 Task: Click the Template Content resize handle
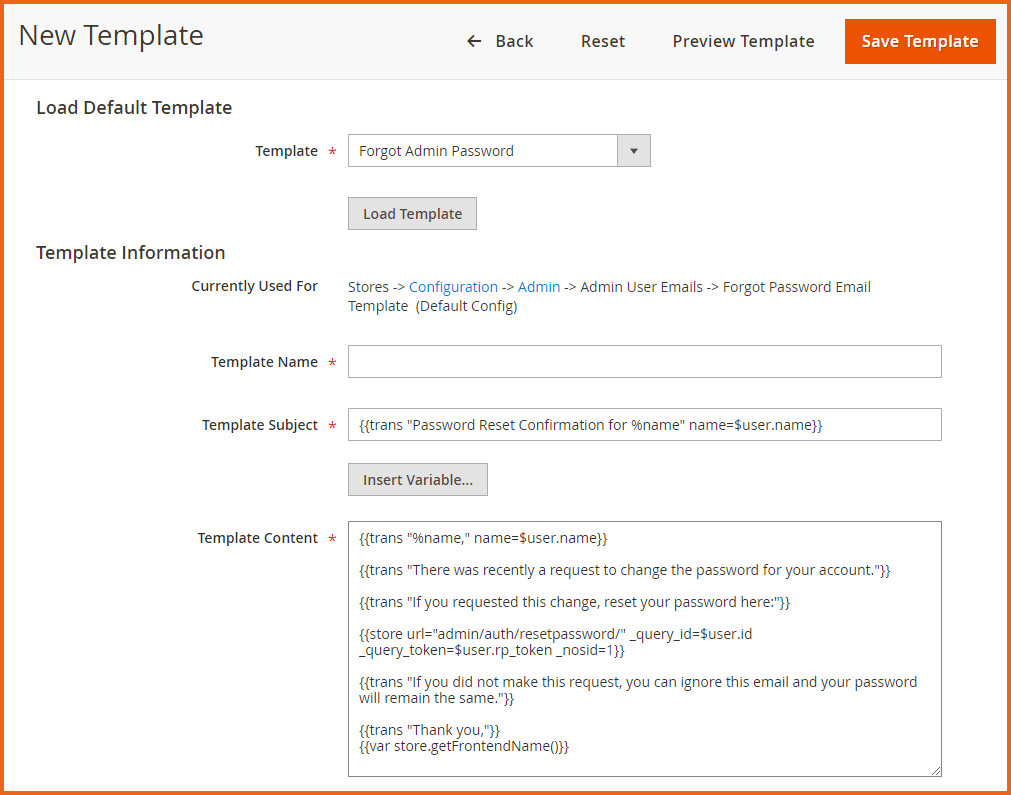935,770
